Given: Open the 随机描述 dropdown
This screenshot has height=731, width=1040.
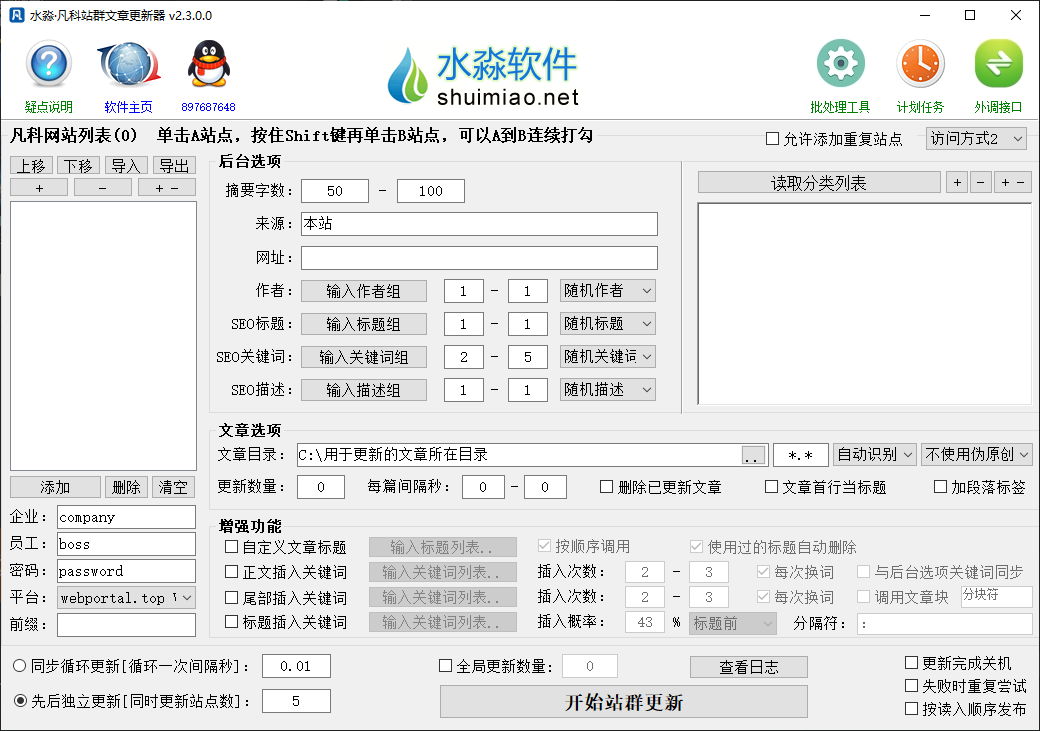Looking at the screenshot, I should 608,390.
